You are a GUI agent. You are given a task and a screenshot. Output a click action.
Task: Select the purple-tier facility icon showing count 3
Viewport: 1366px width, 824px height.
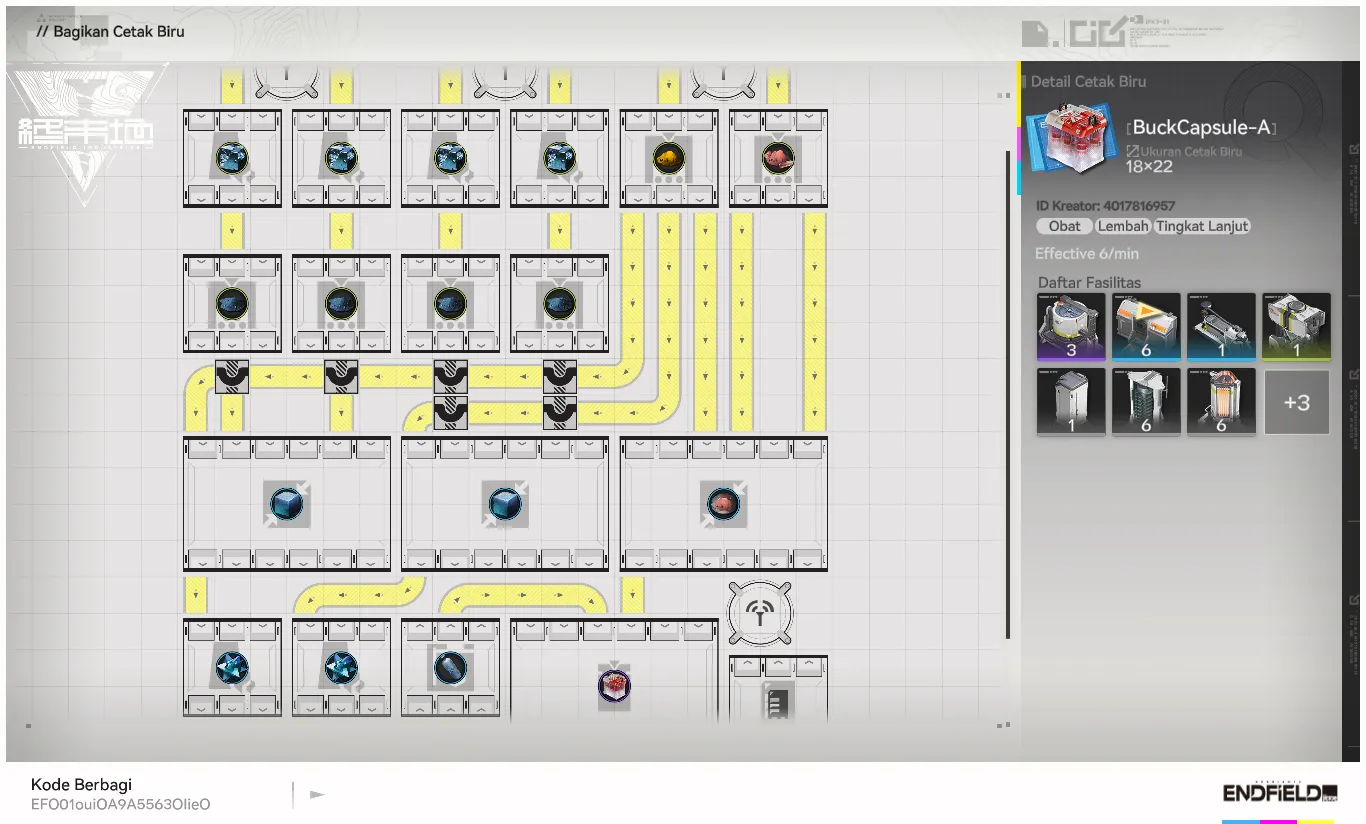pyautogui.click(x=1070, y=326)
